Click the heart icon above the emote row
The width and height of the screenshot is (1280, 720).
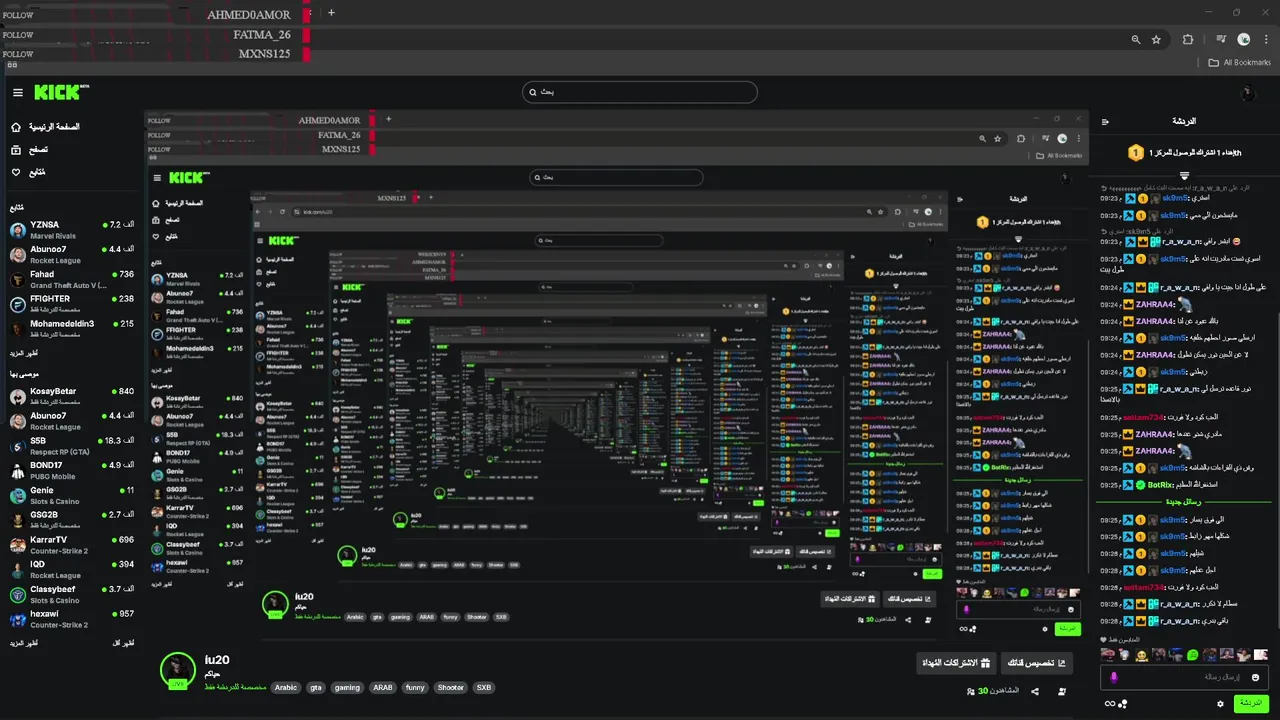pyautogui.click(x=1105, y=640)
